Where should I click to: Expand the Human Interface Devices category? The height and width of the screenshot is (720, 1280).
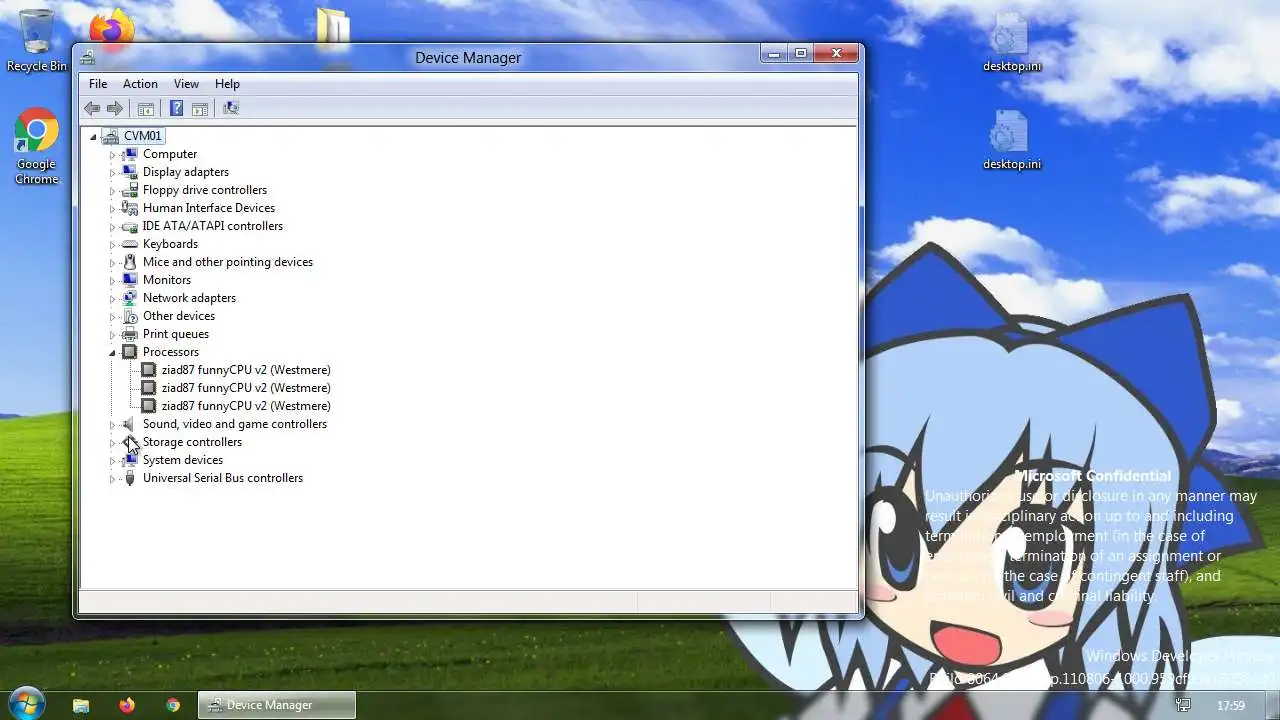pos(112,209)
